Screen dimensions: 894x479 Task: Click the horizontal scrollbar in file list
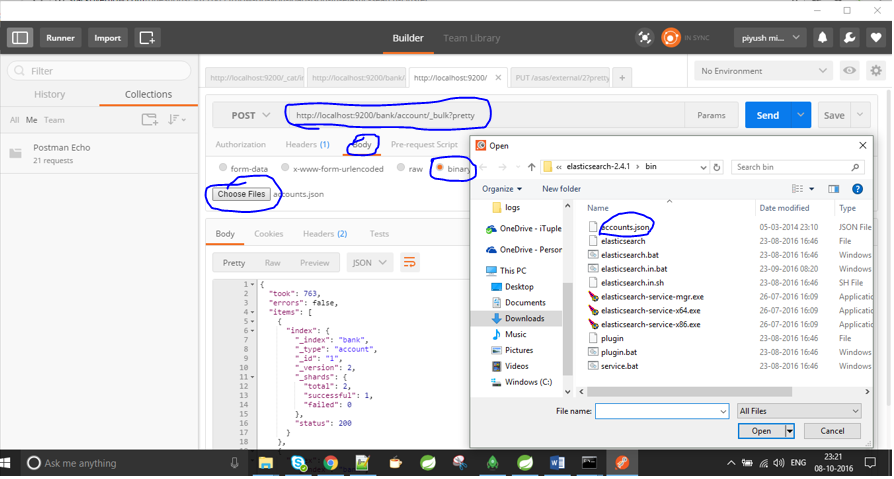pyautogui.click(x=689, y=392)
